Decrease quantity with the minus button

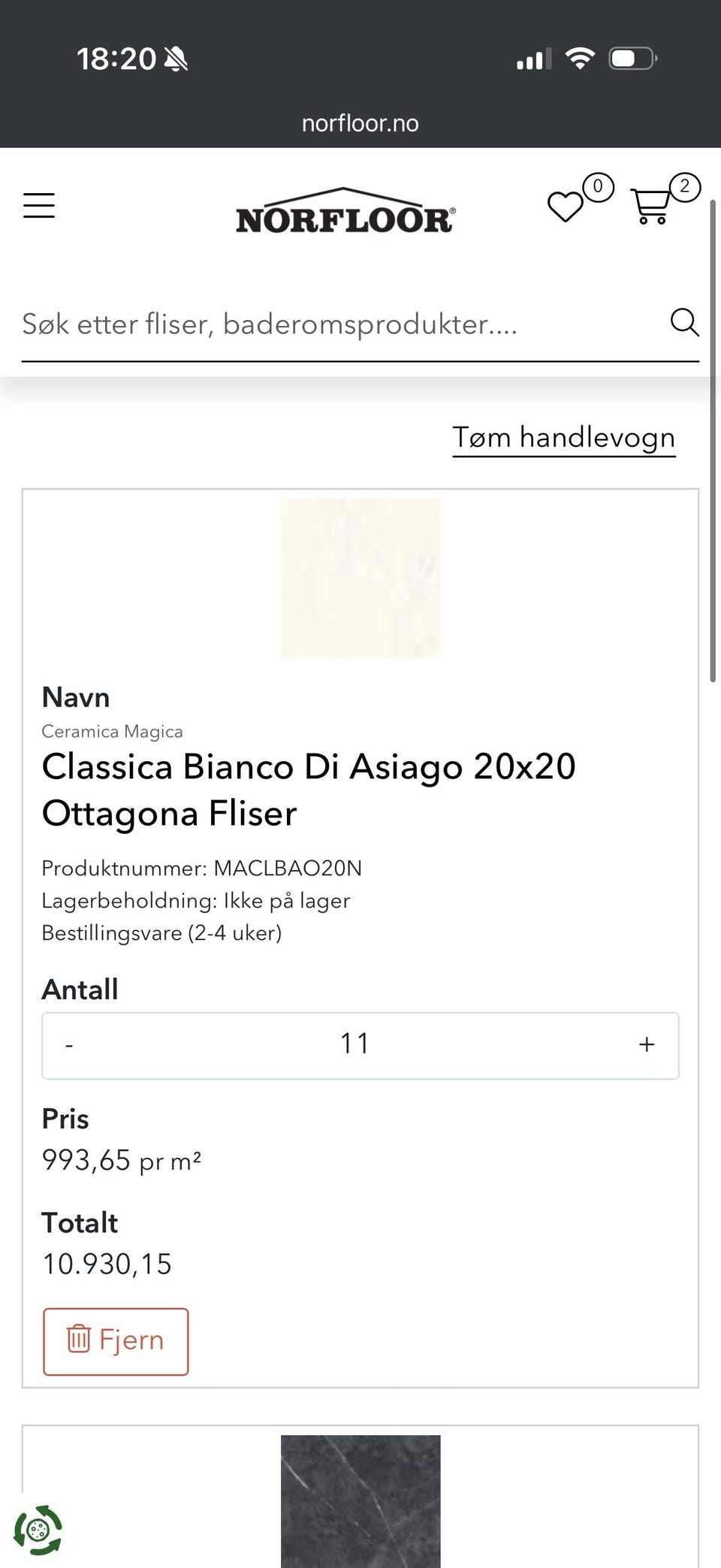coord(69,1045)
